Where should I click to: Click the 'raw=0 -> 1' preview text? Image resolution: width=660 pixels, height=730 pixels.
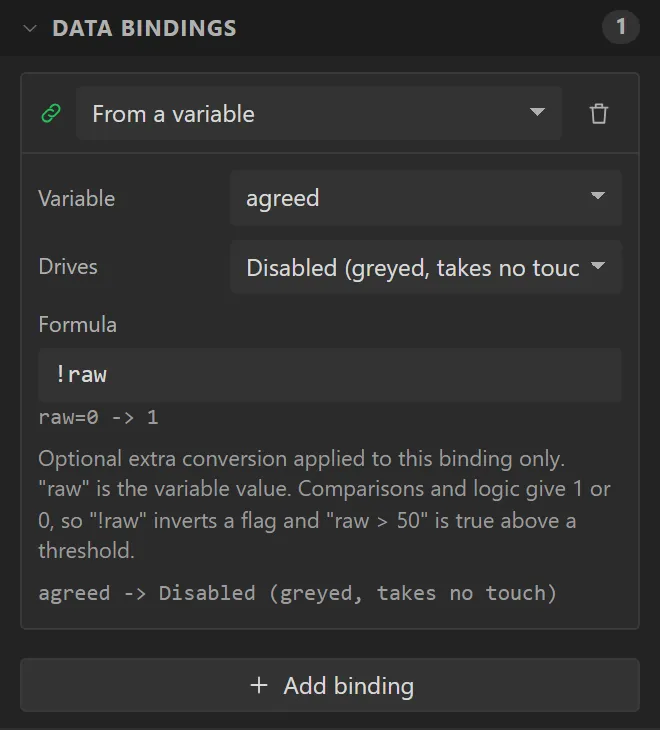98,417
